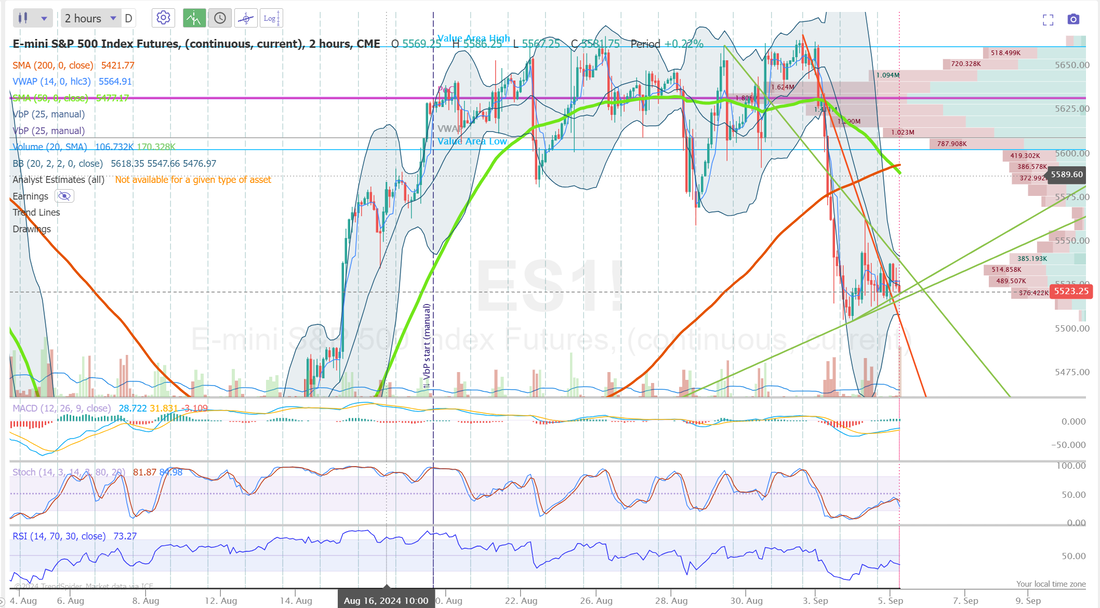1100x608 pixels.
Task: Click the 5650.00 price axis label
Action: pyautogui.click(x=1071, y=65)
